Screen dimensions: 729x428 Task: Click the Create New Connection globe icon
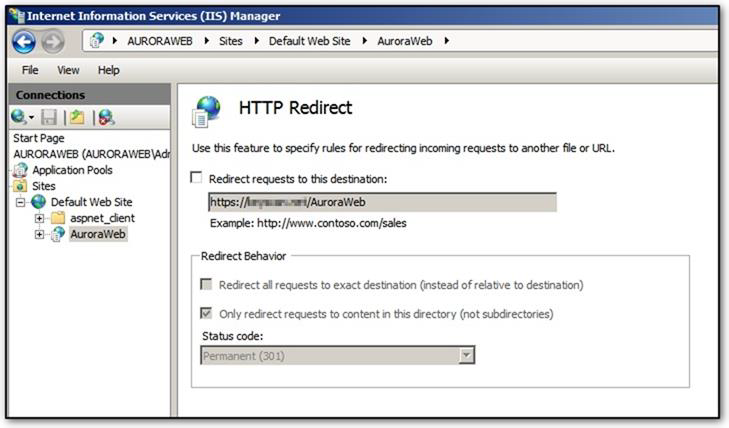pyautogui.click(x=20, y=117)
